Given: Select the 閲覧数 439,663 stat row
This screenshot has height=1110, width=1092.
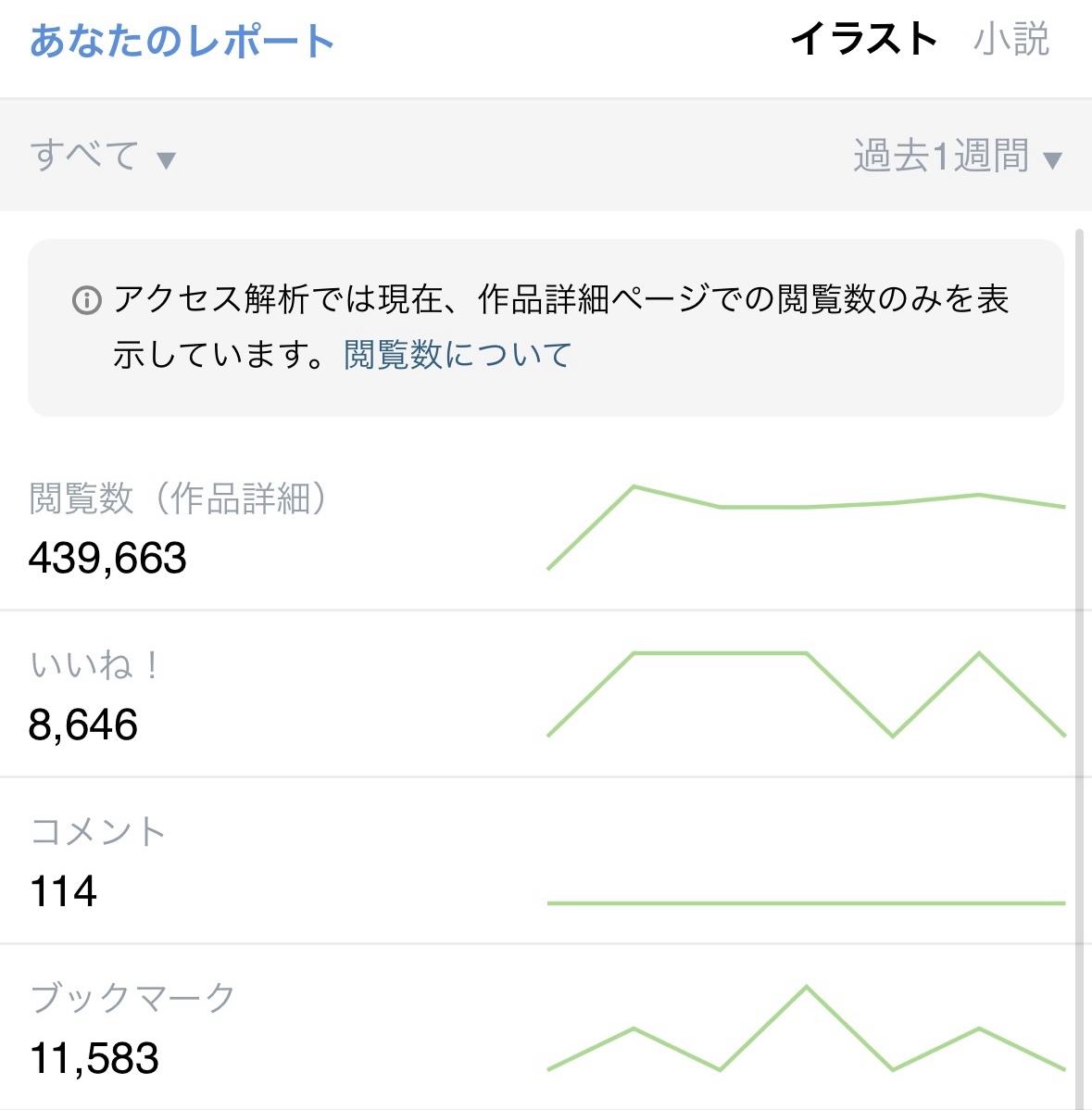Looking at the screenshot, I should (278, 530).
